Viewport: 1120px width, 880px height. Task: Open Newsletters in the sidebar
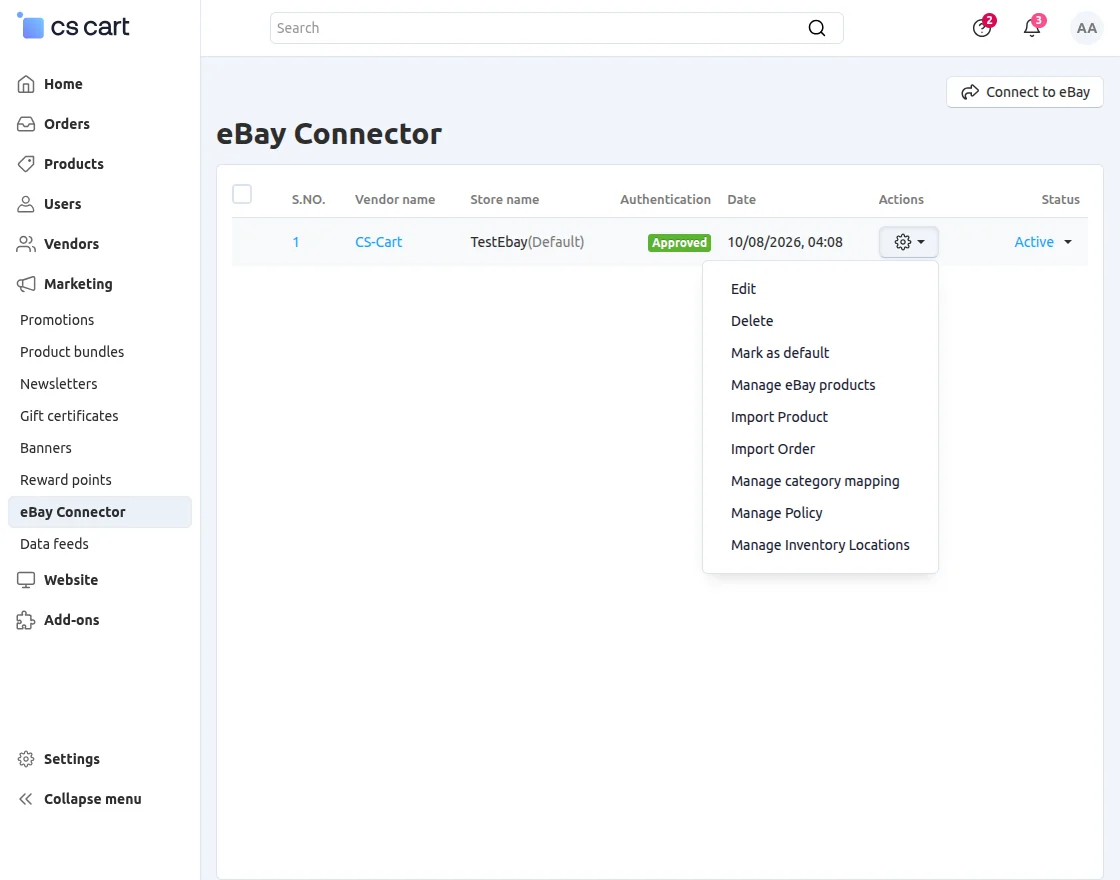[59, 384]
